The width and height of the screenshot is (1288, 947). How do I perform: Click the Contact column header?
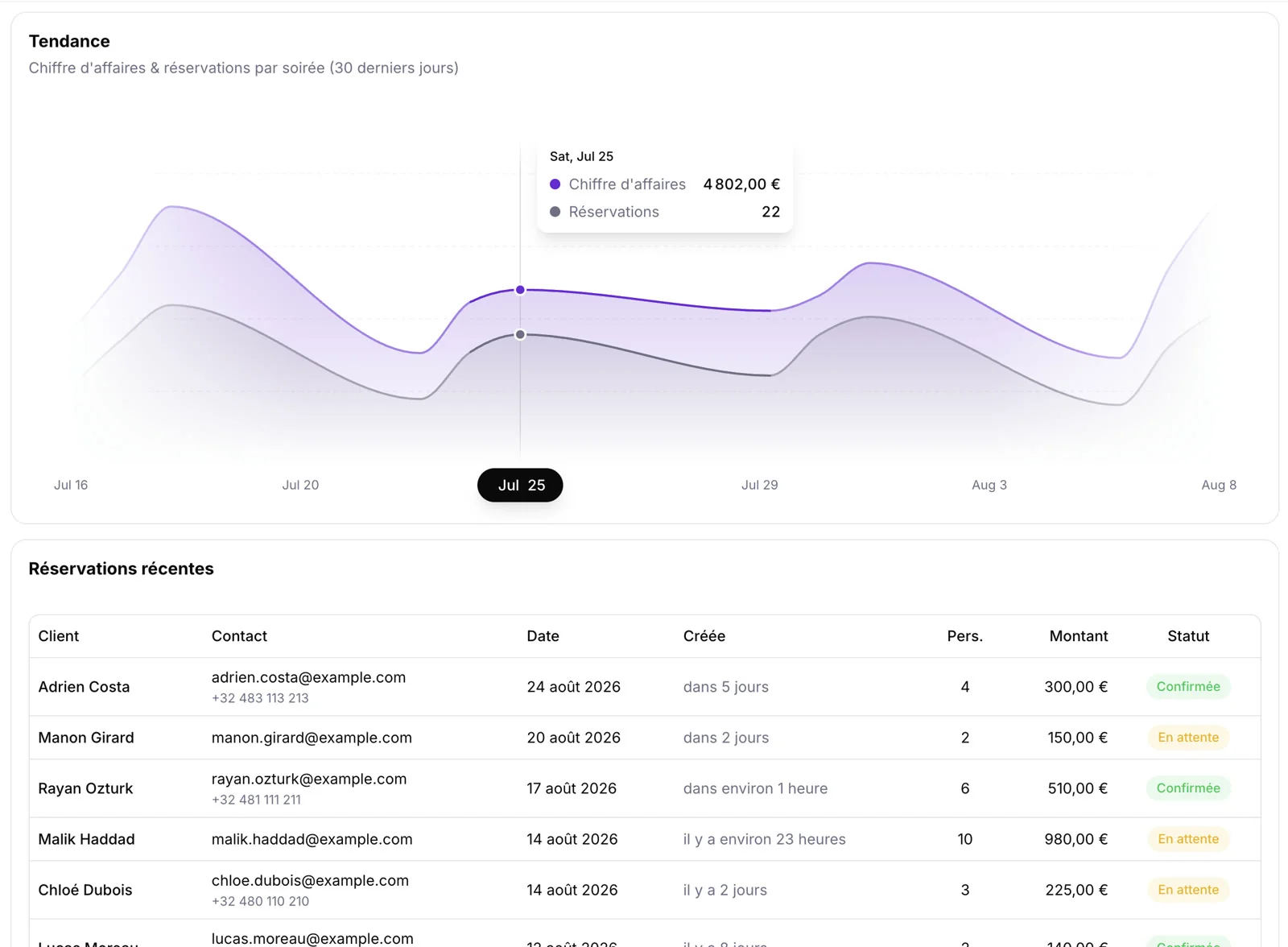[239, 636]
